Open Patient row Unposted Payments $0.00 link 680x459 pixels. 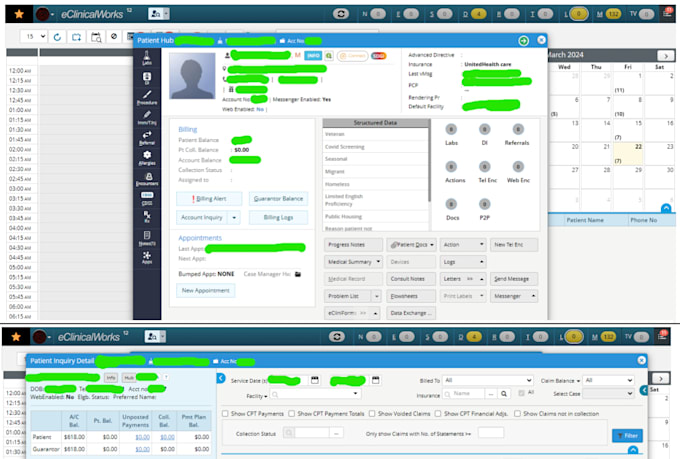pos(142,437)
